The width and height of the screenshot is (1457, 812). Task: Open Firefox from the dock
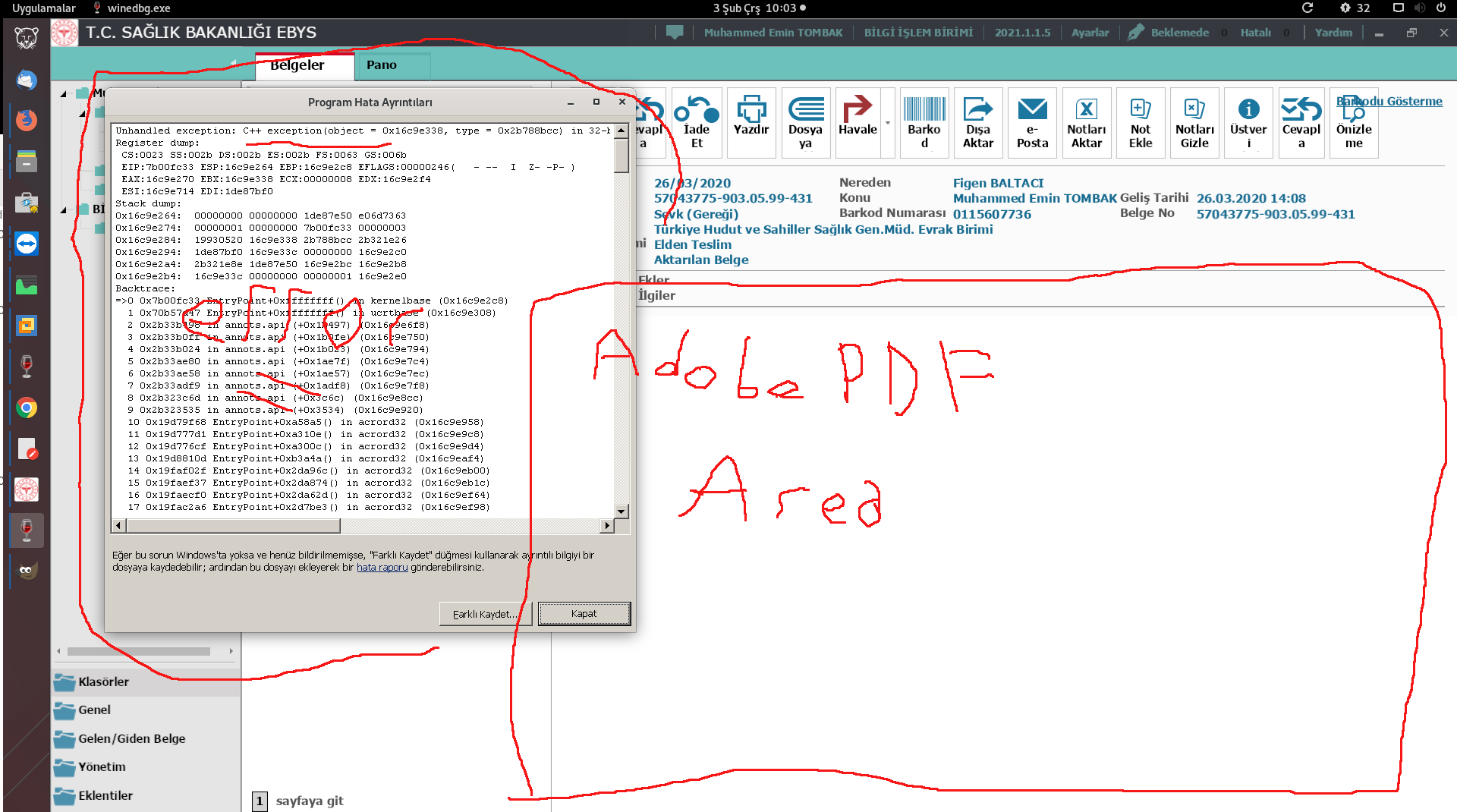pyautogui.click(x=27, y=120)
